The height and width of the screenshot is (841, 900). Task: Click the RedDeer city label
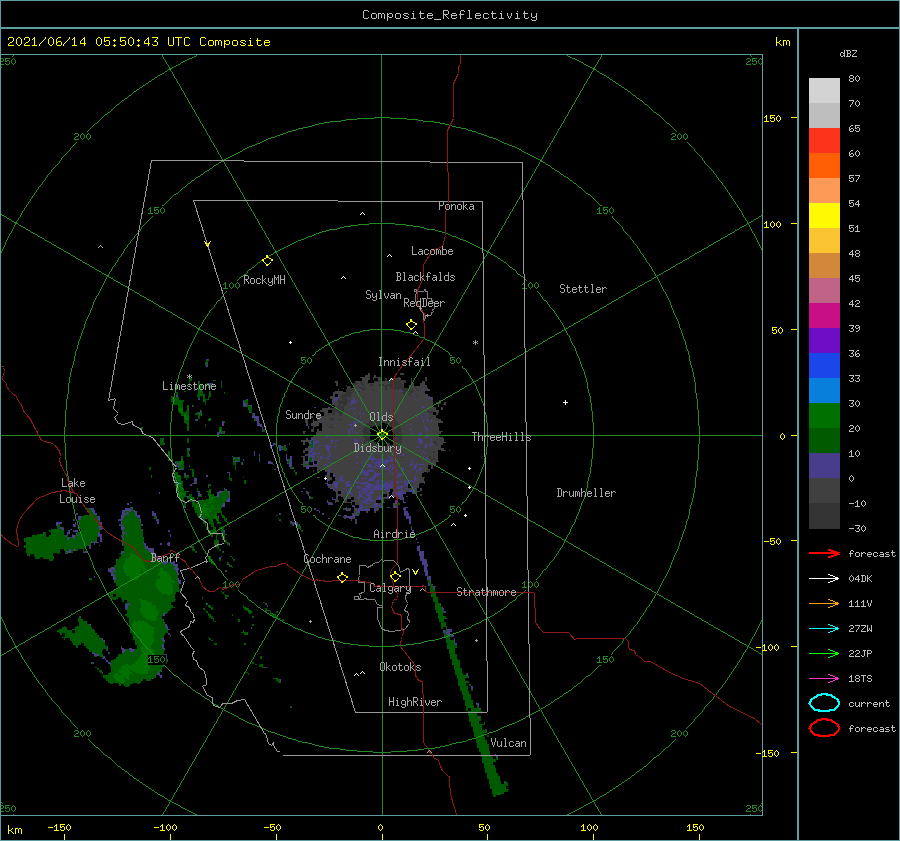click(x=424, y=303)
